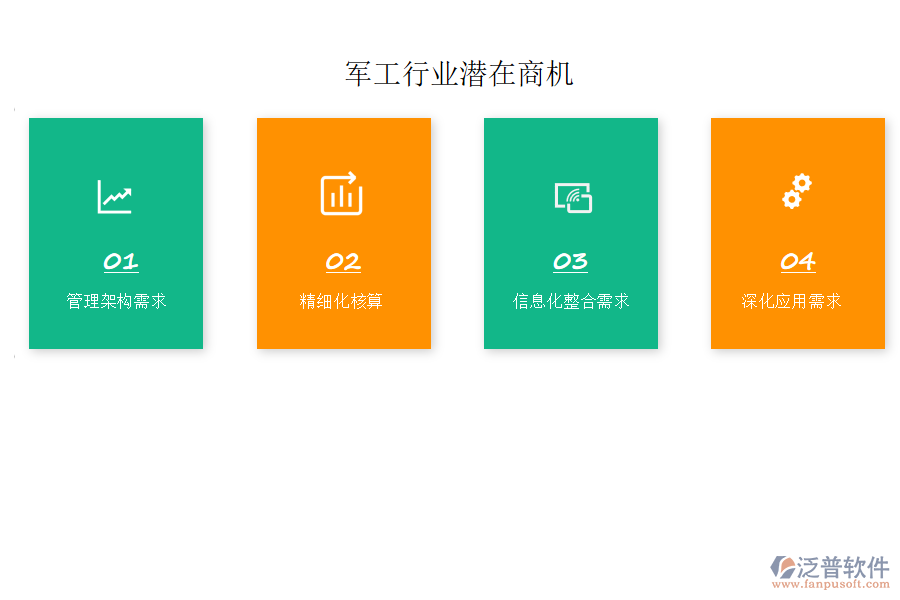900x600 pixels.
Task: Select the 管理架构需求 card
Action: 115,233
